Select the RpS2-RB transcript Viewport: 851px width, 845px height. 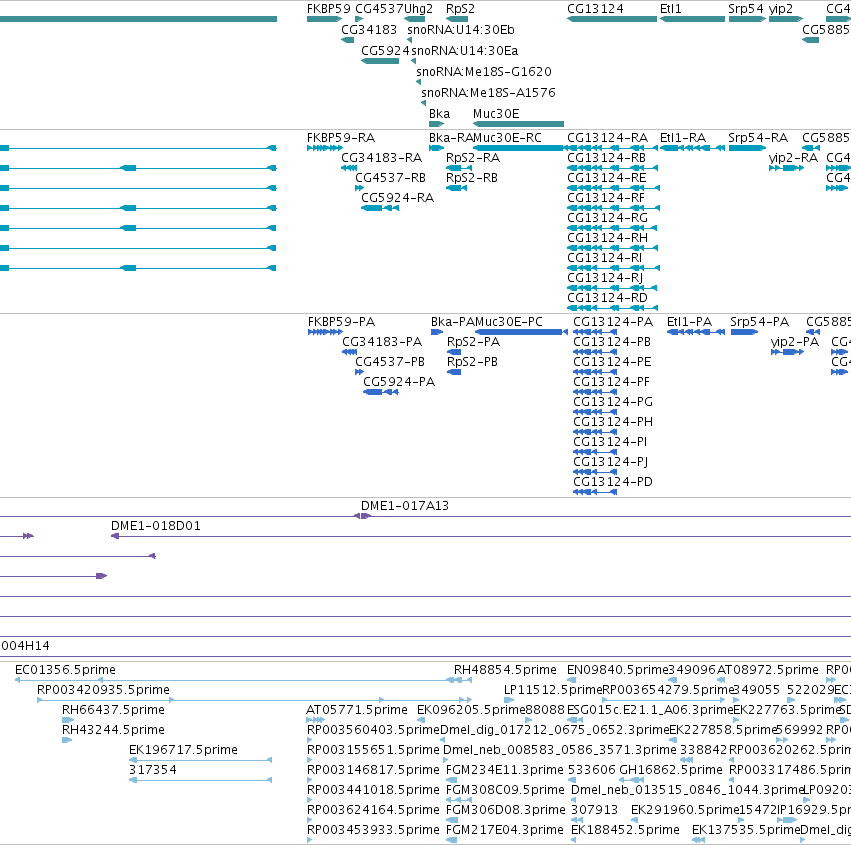click(456, 188)
